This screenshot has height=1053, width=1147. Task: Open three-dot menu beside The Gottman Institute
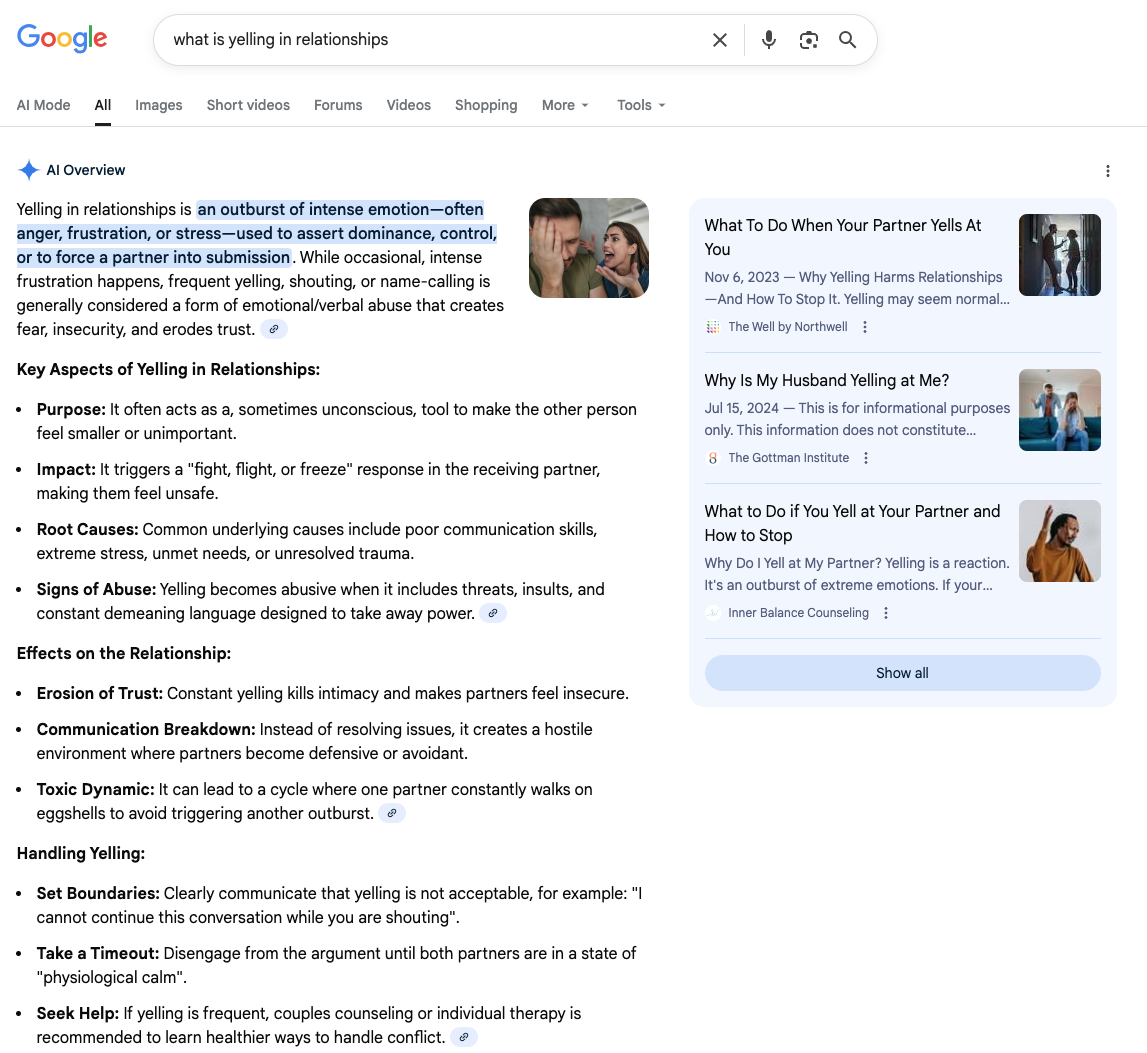point(866,458)
